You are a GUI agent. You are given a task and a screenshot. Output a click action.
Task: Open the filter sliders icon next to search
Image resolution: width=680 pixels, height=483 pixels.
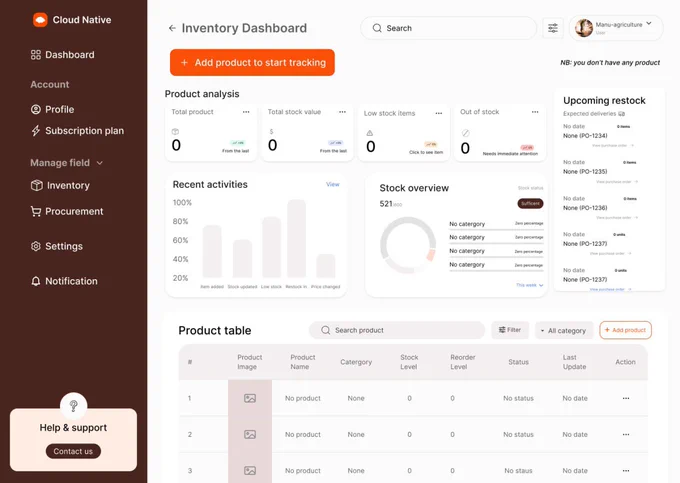tap(552, 28)
